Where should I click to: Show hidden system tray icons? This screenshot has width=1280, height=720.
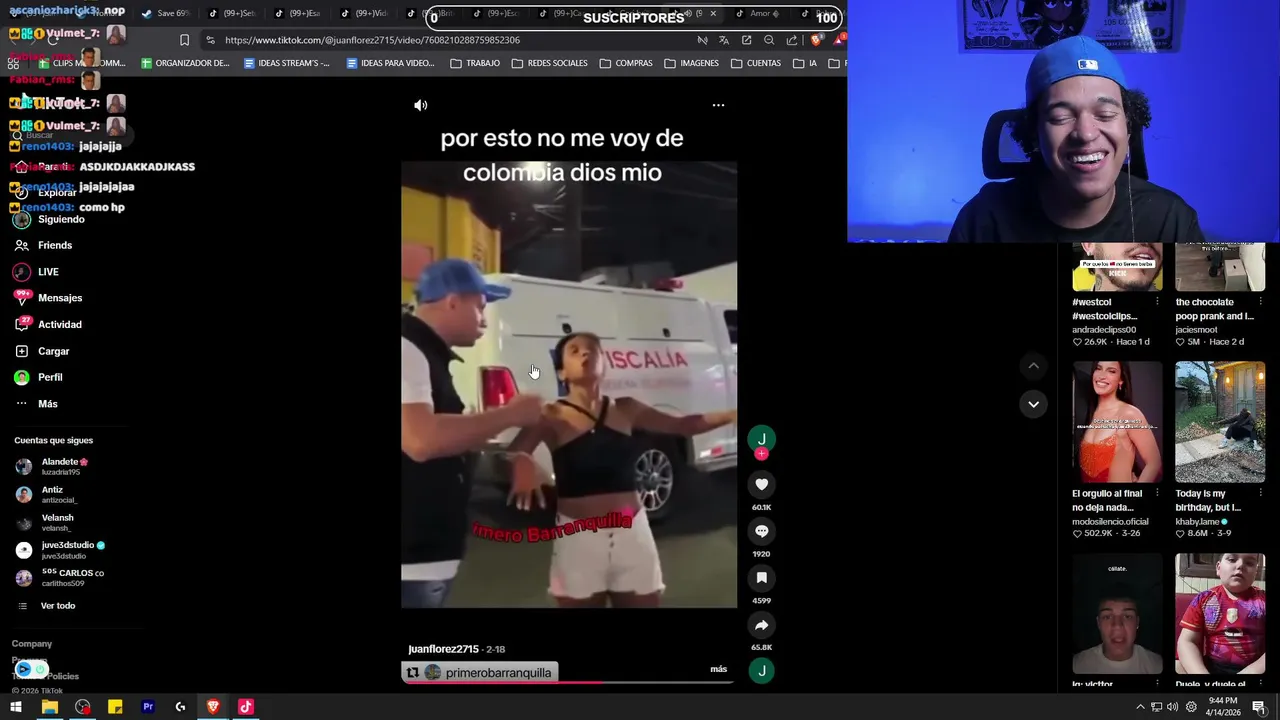[1140, 707]
